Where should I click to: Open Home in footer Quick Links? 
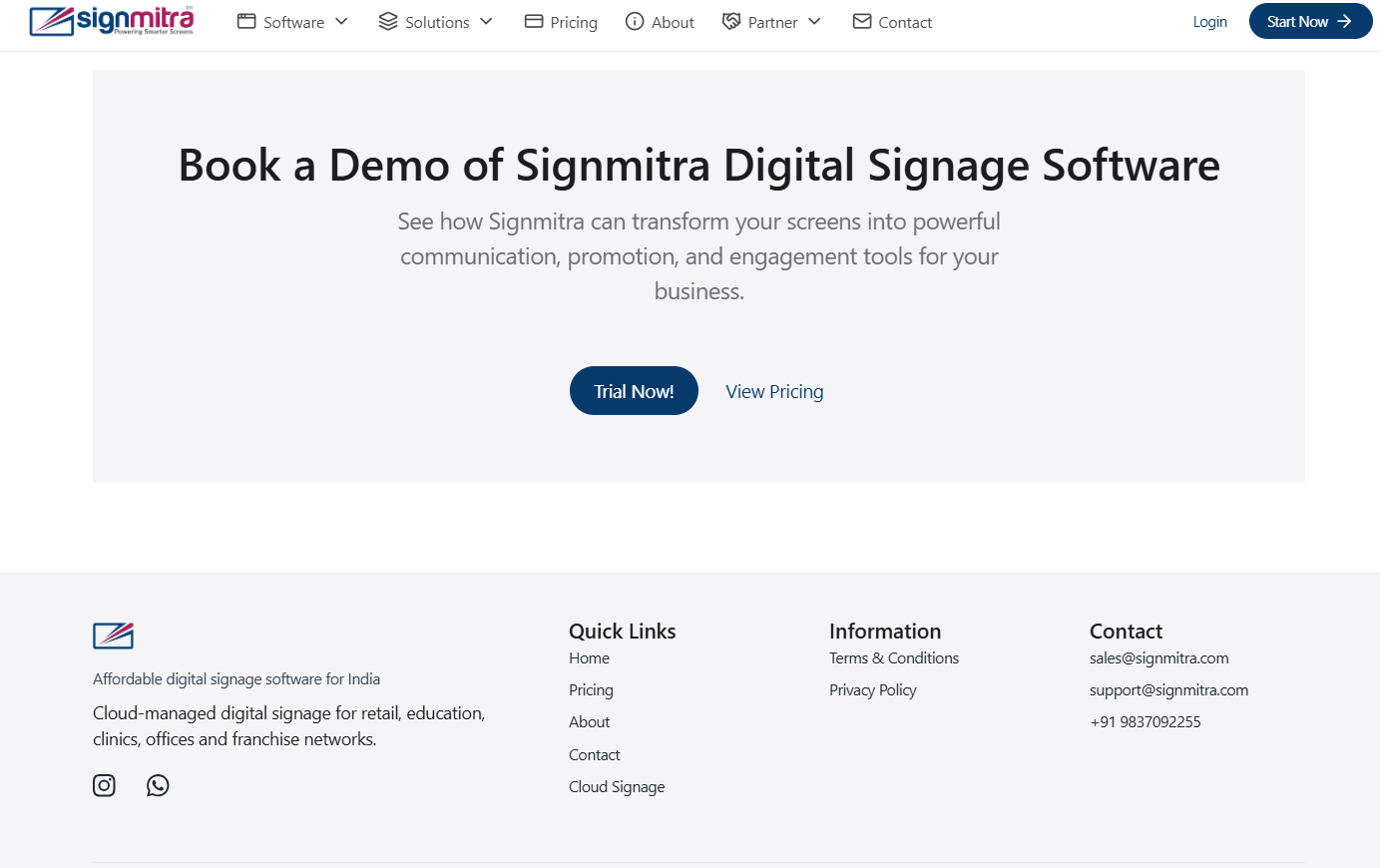click(589, 658)
